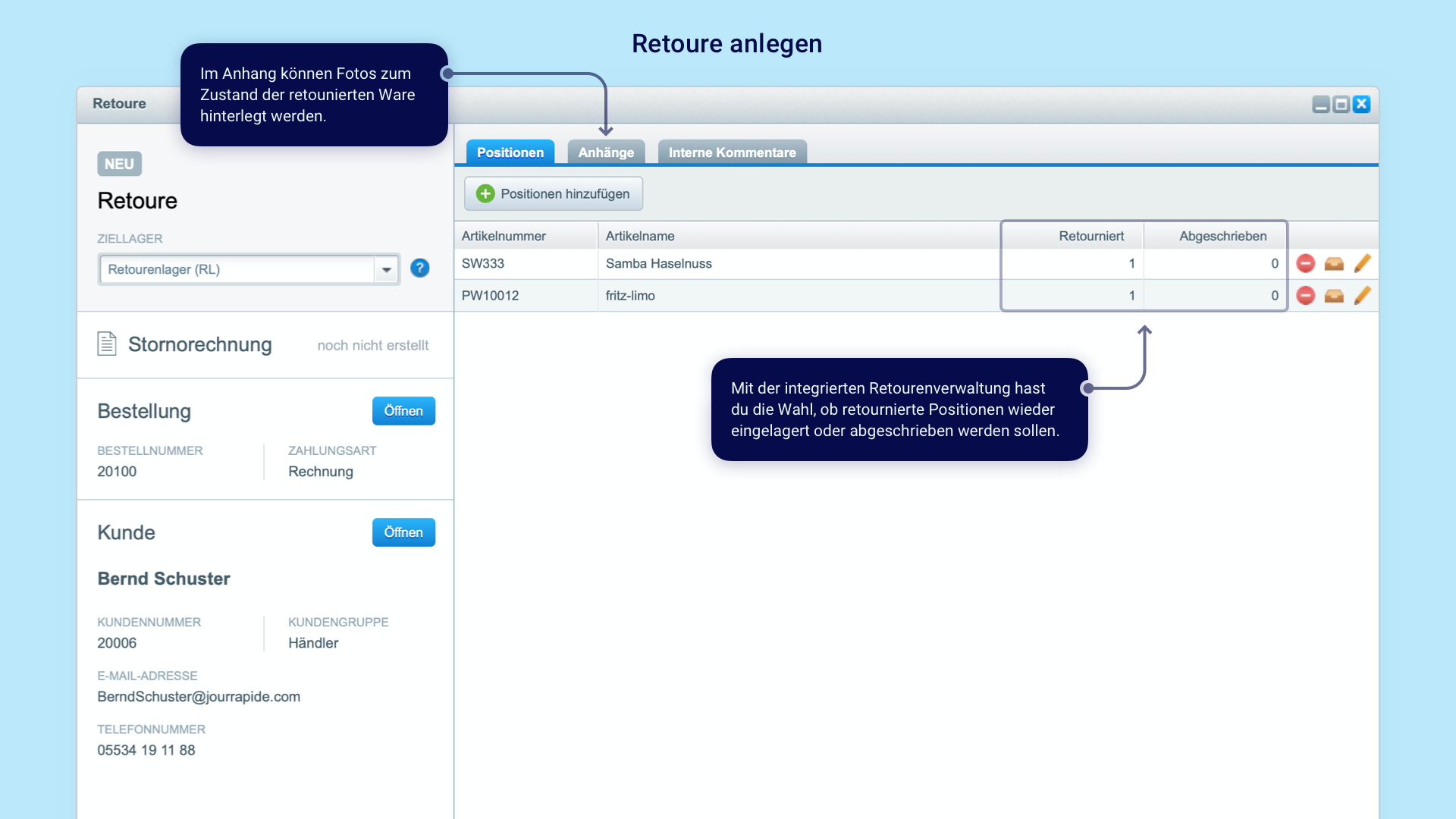The image size is (1456, 819).
Task: Open the Interne Kommentare tab
Action: pos(732,152)
